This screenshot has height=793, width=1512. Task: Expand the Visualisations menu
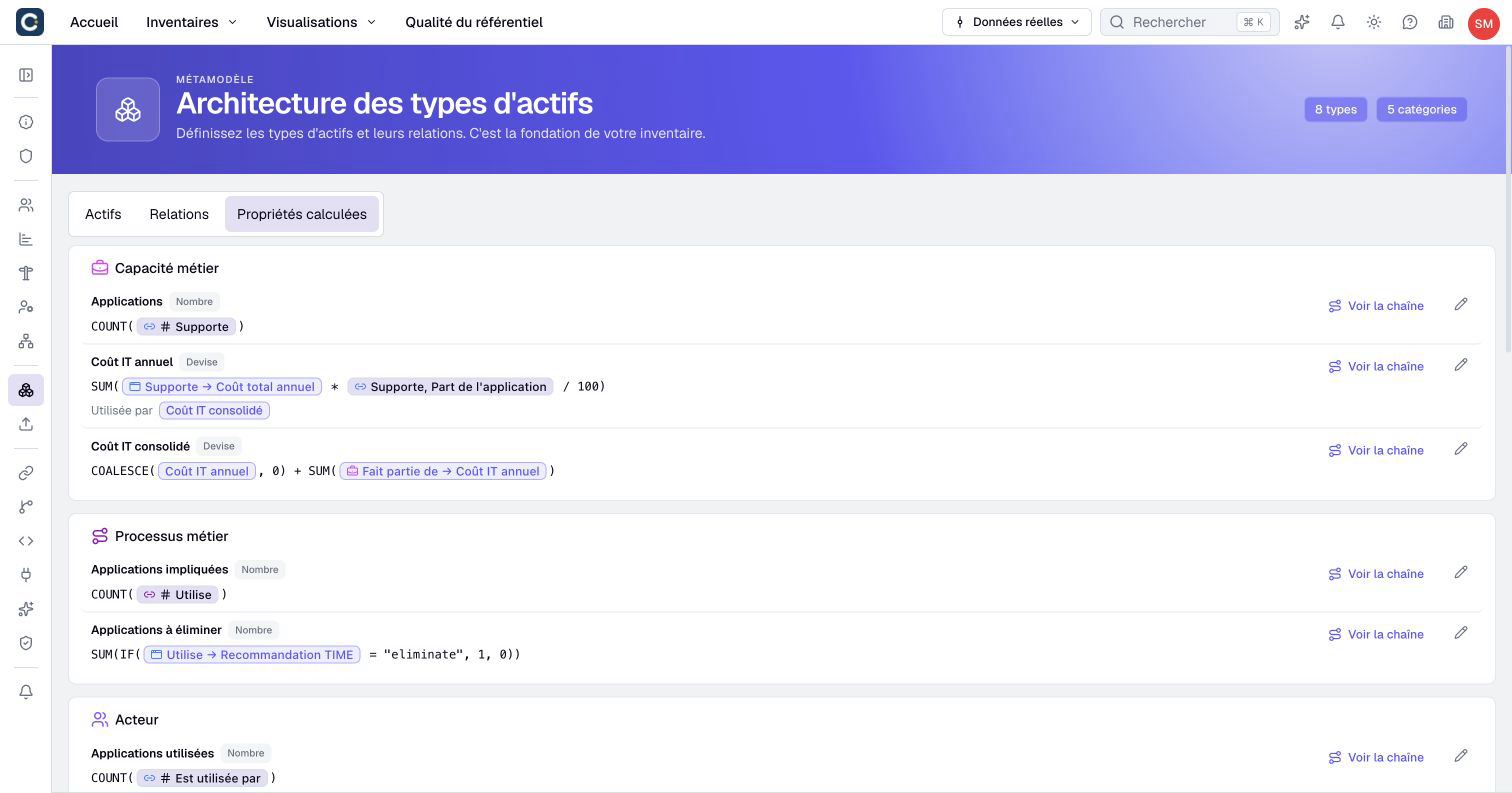coord(321,22)
